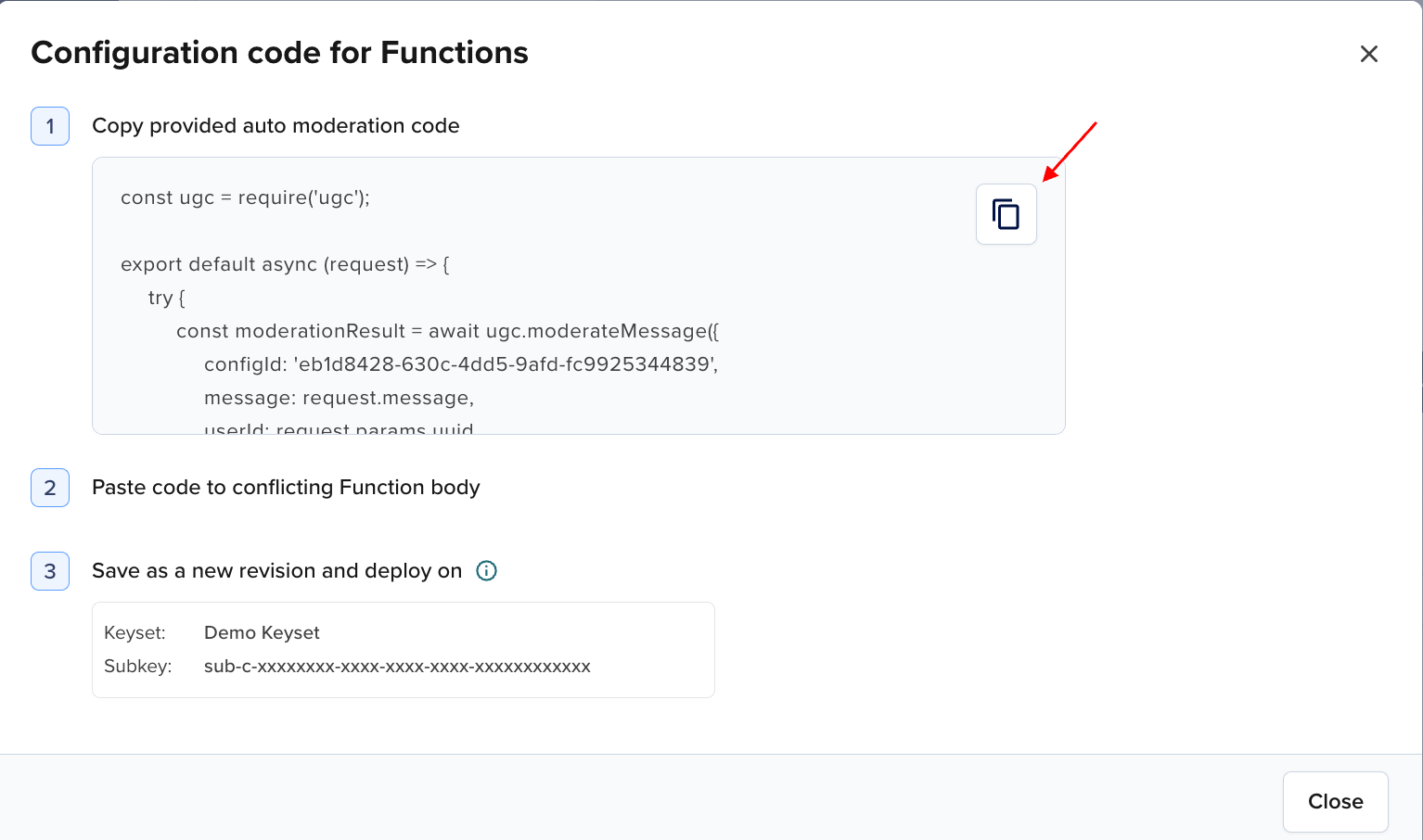
Task: Dismiss the dialog with the X icon
Action: (1369, 54)
